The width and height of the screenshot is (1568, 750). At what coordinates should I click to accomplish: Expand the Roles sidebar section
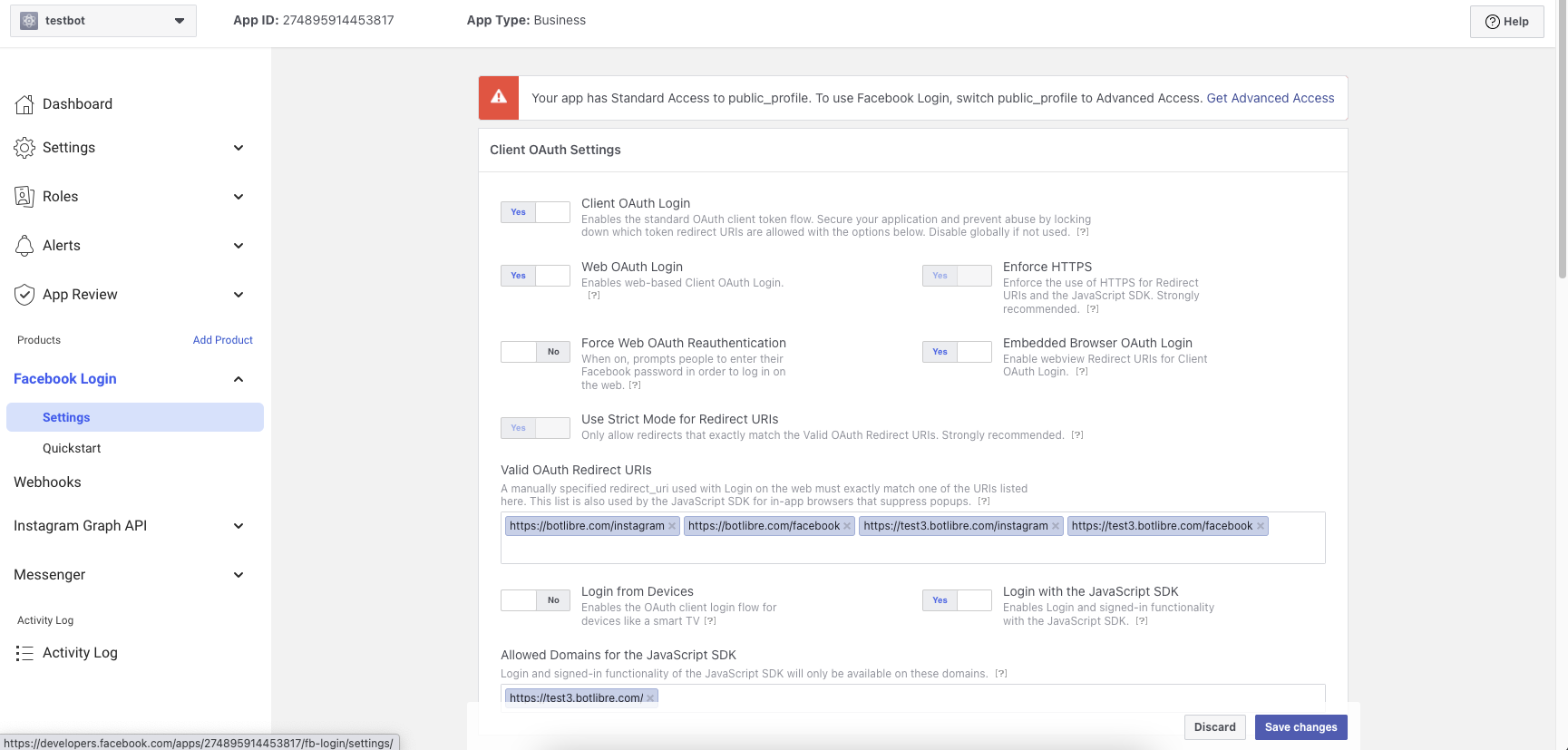(239, 197)
